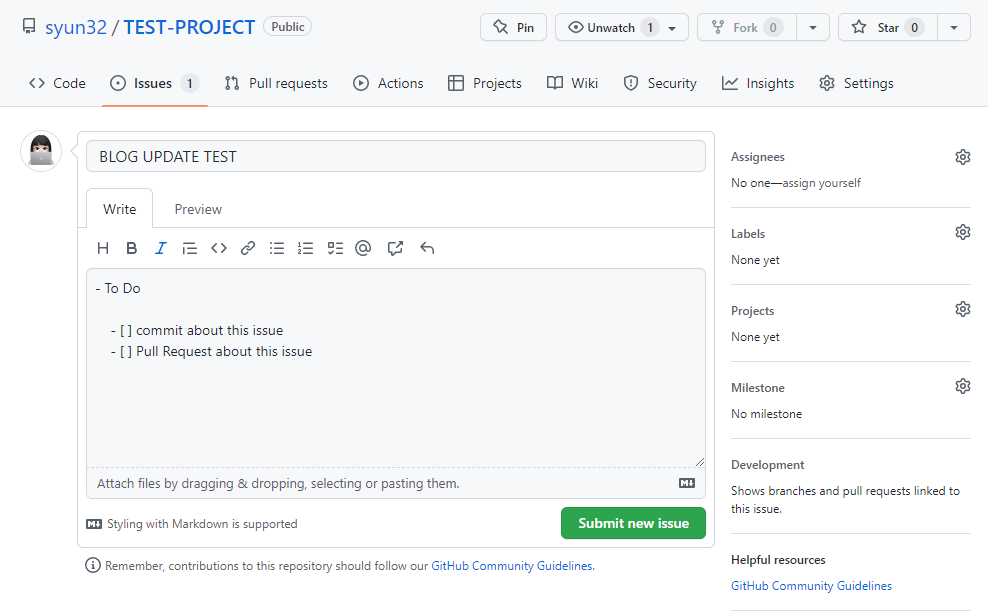Expand the Fork dropdown arrow

813,27
